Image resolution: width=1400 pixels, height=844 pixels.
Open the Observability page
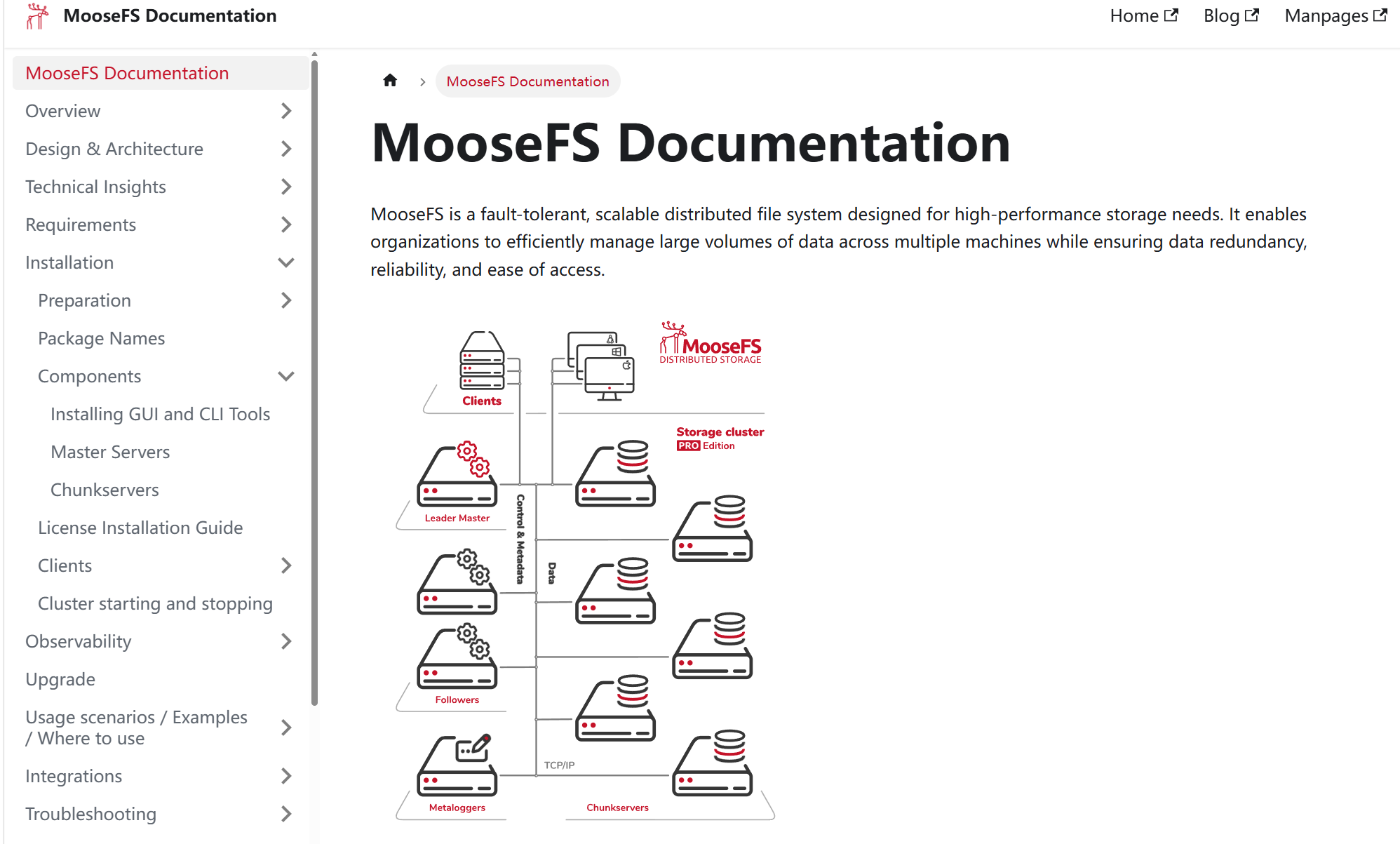coord(79,641)
